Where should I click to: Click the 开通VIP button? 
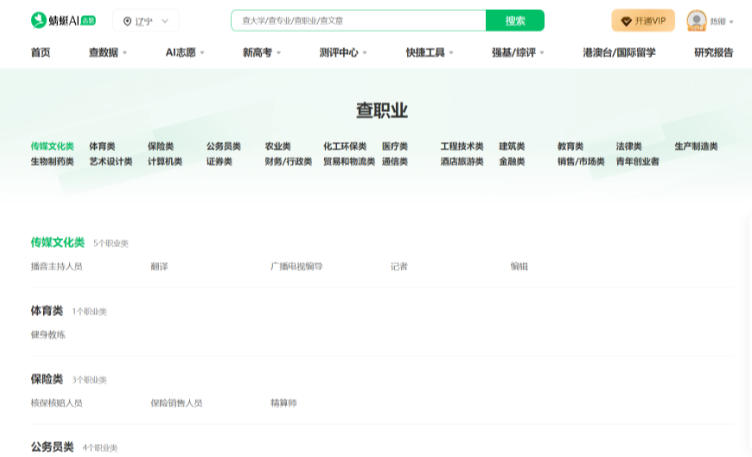643,21
